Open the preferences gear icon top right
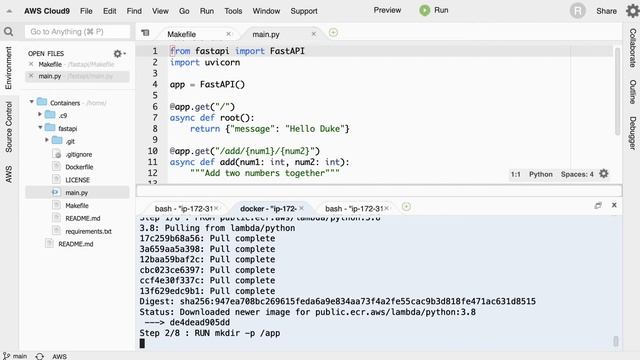The height and width of the screenshot is (360, 640). click(633, 11)
